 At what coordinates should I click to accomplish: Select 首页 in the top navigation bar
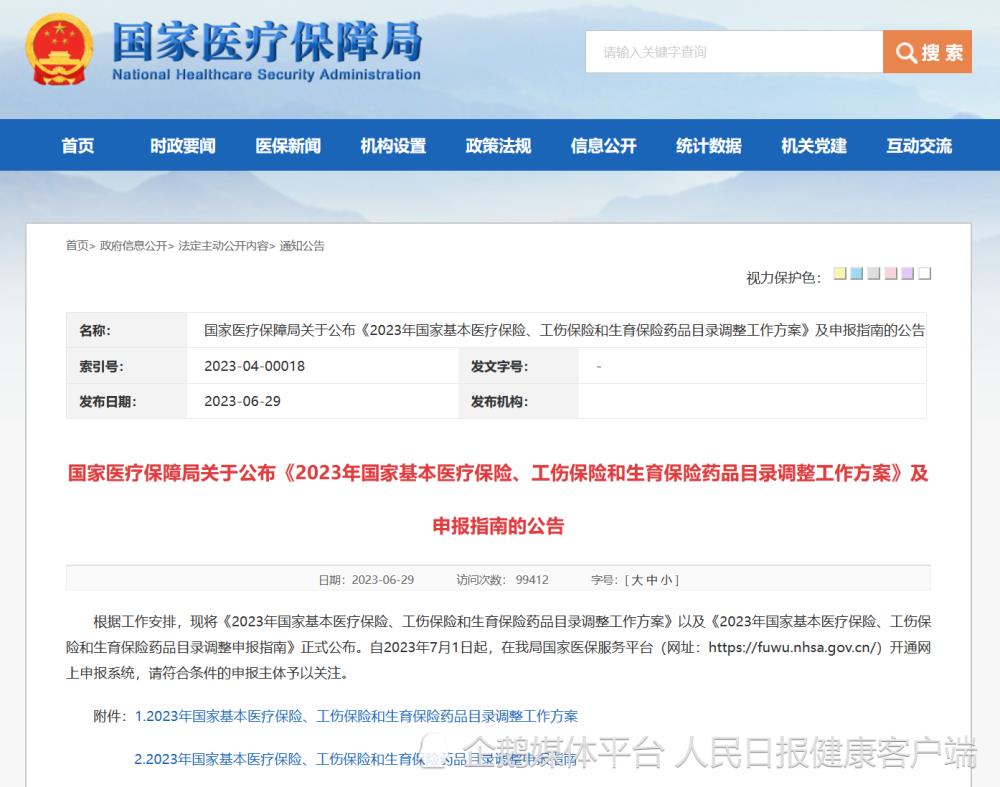tap(78, 145)
